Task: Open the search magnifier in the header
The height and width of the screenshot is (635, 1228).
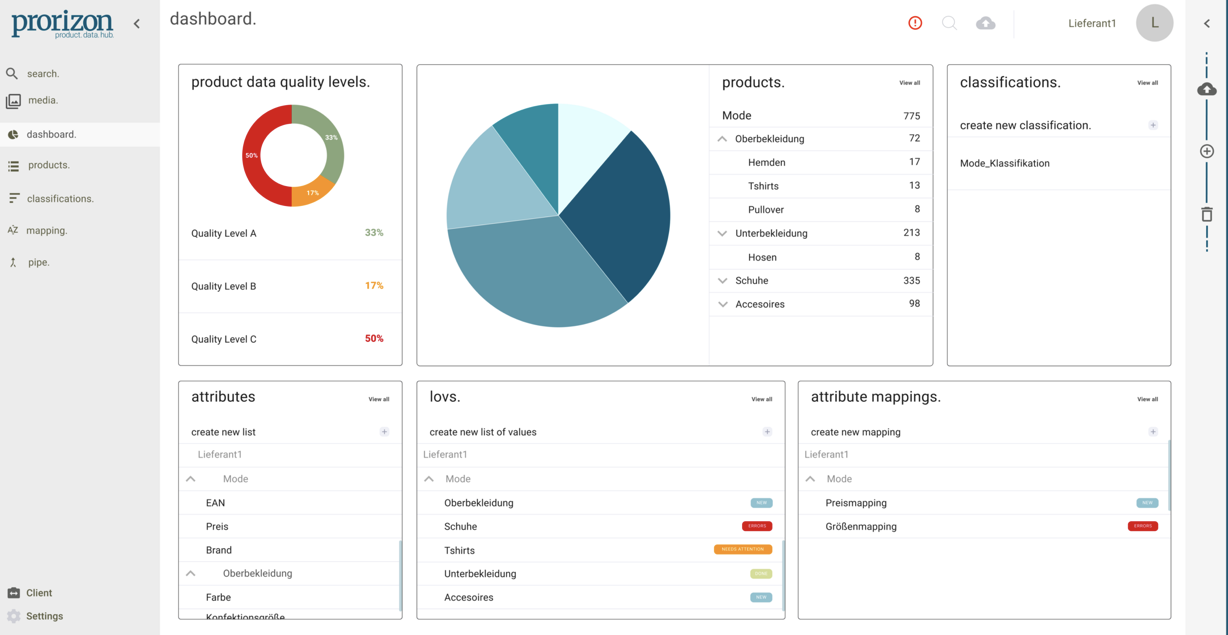Action: point(949,23)
